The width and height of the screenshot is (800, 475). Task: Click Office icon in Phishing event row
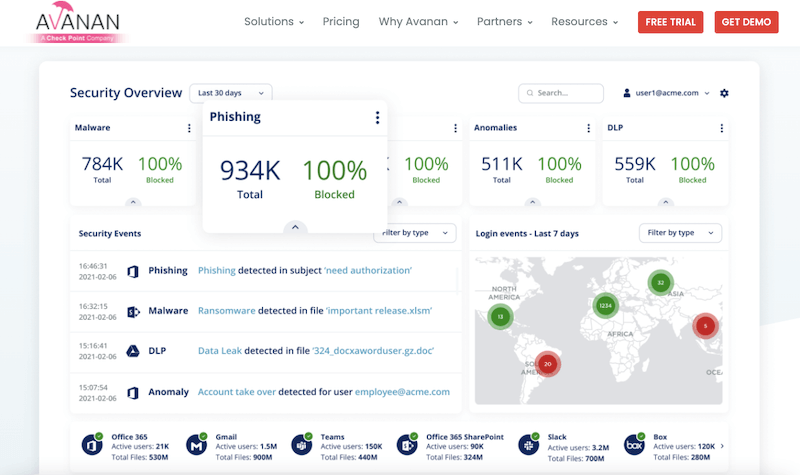click(133, 271)
